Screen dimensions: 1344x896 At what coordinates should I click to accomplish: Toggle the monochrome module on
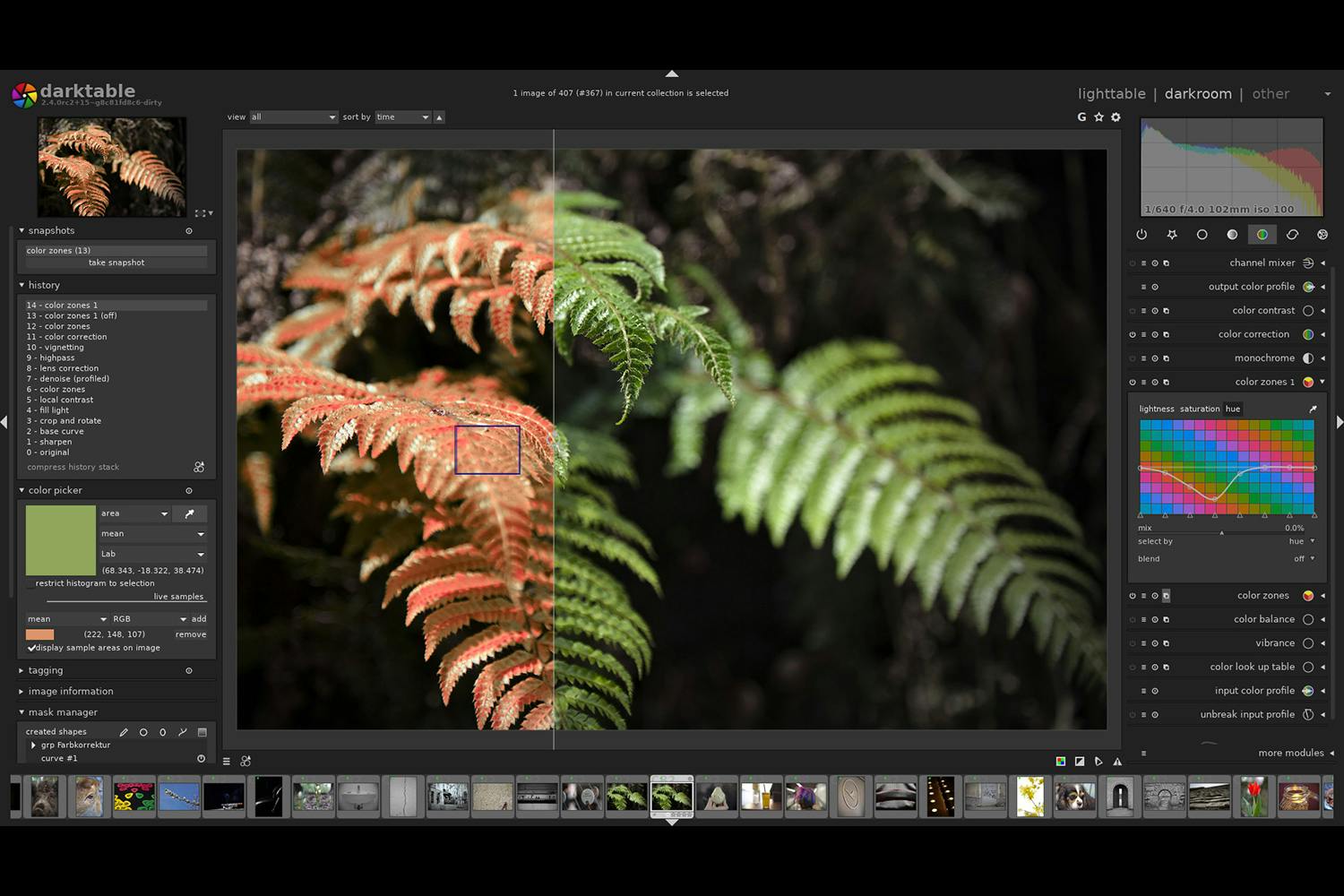(1132, 358)
